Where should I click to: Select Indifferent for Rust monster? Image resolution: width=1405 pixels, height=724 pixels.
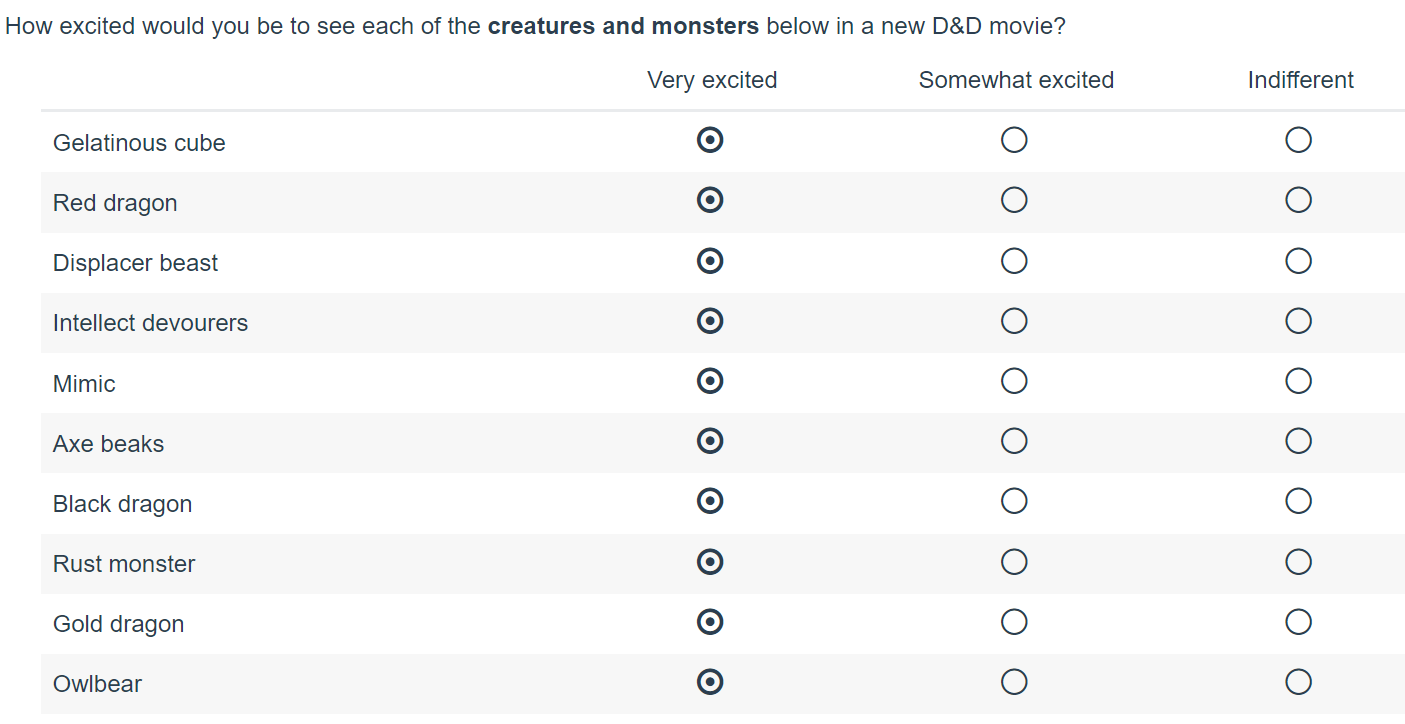click(1298, 562)
